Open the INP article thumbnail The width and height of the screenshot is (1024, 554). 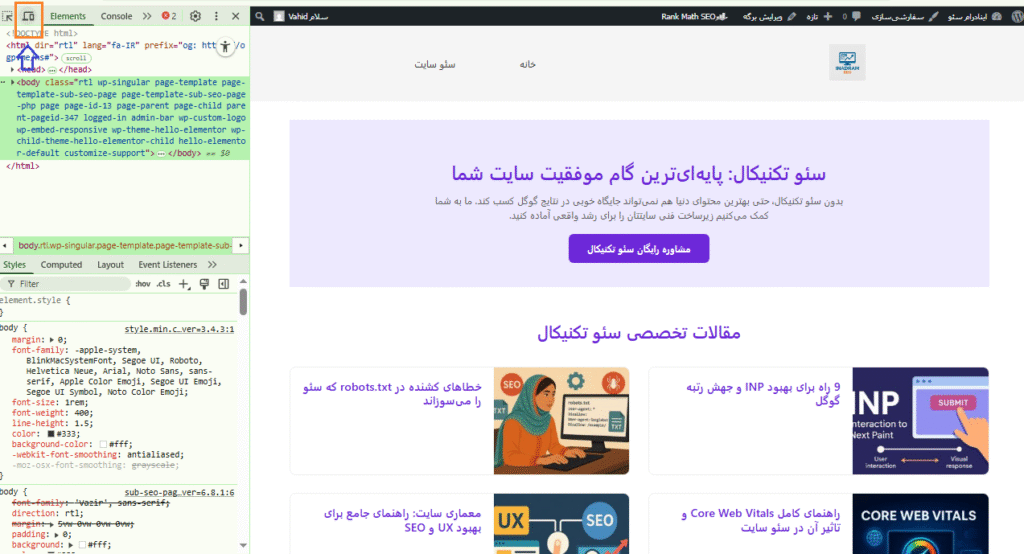coord(920,421)
